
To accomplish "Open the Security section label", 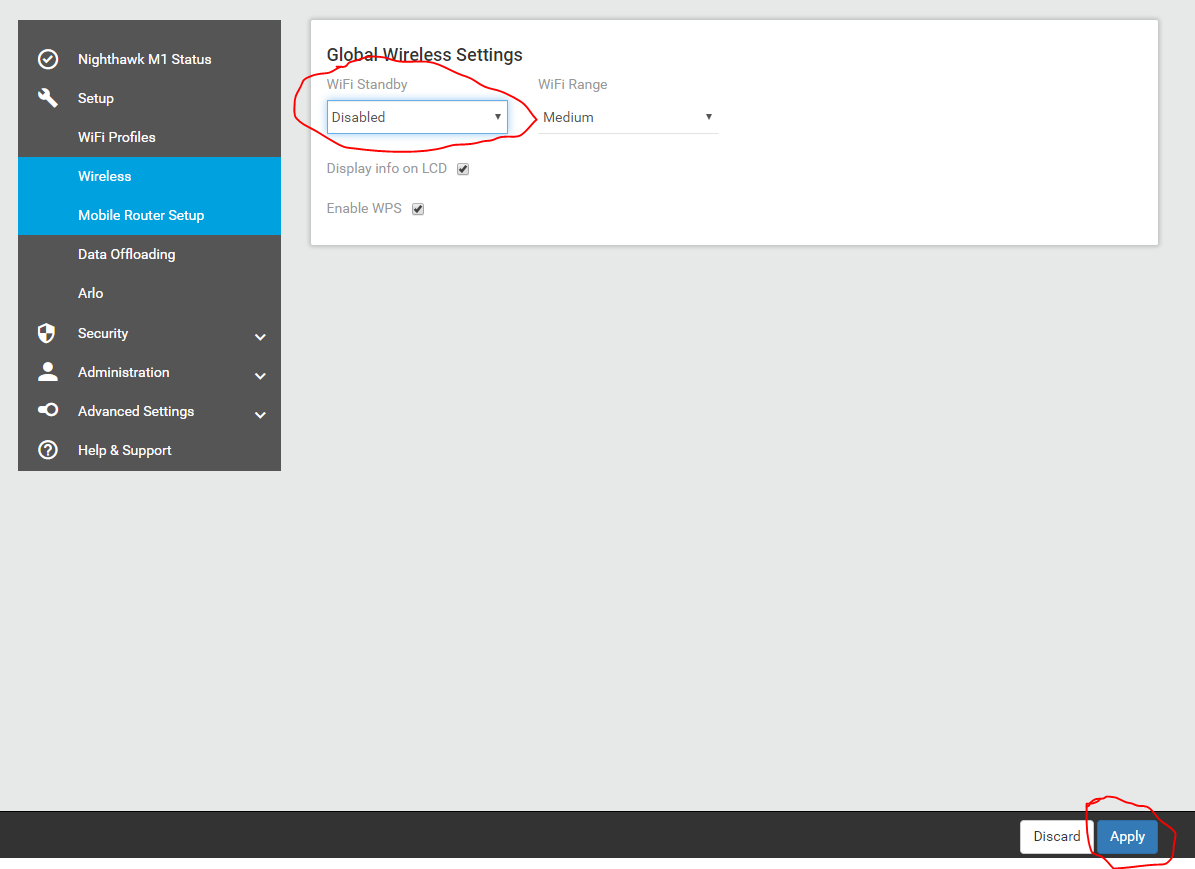I will coord(103,333).
